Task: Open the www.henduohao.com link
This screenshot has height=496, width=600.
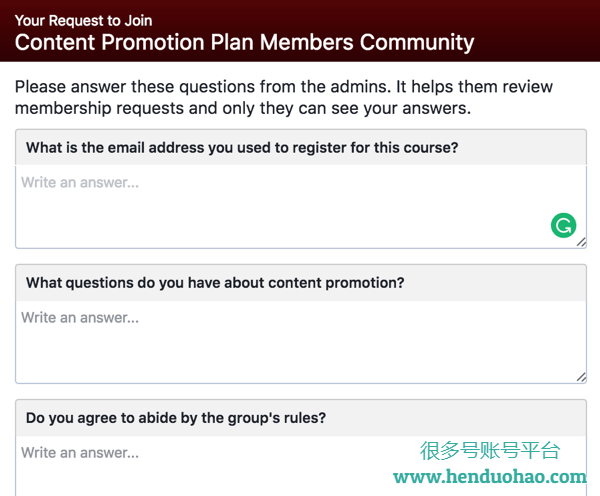Action: 490,477
